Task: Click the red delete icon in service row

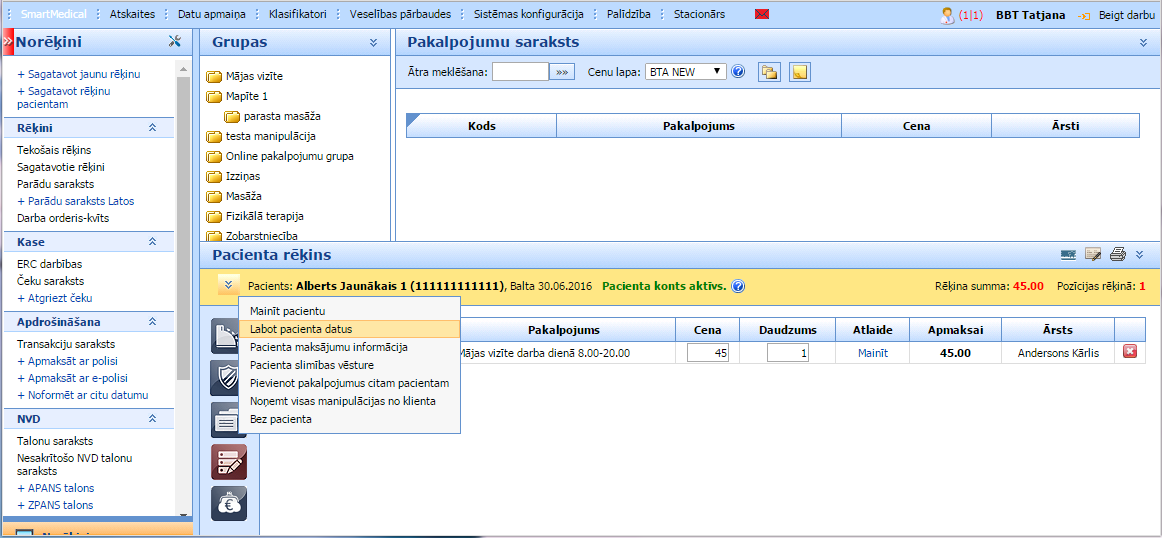Action: [x=1130, y=351]
